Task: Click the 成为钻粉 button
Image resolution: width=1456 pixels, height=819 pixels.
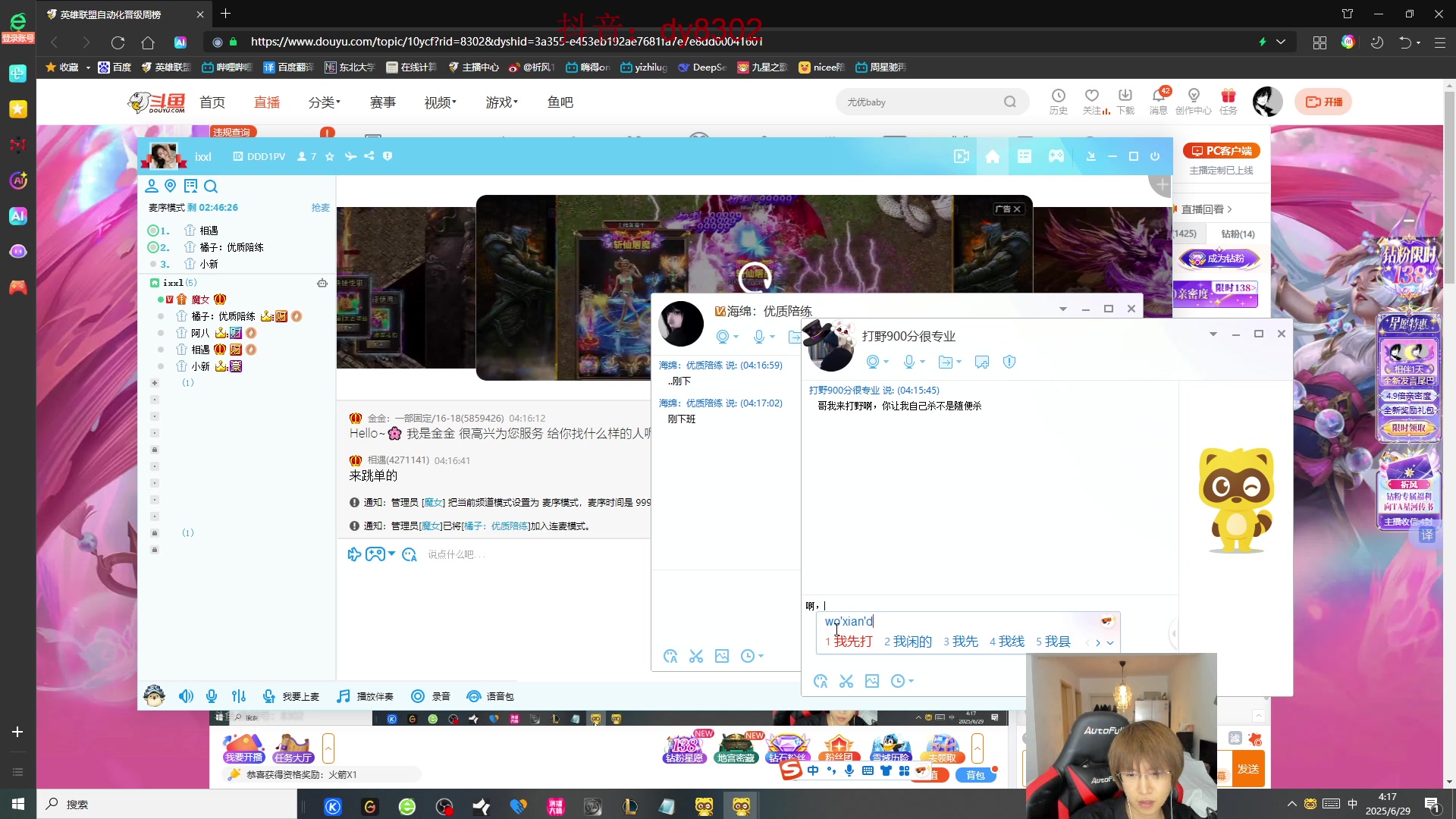Action: click(1219, 259)
